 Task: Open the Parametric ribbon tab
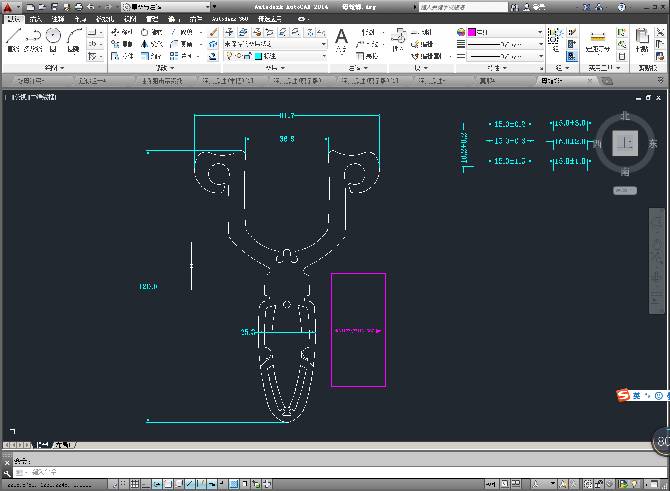coord(105,19)
